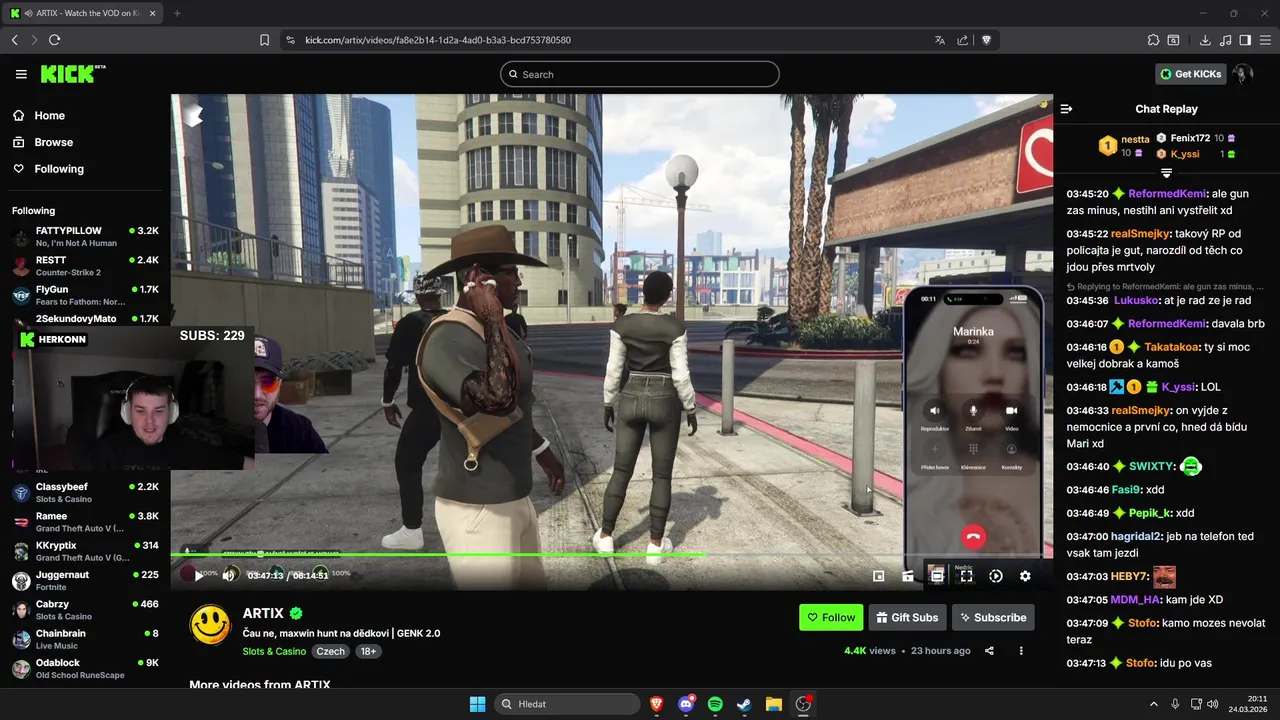Screen dimensions: 1280x720
Task: Click realSmejky username at 03:45:22
Action: point(1140,234)
